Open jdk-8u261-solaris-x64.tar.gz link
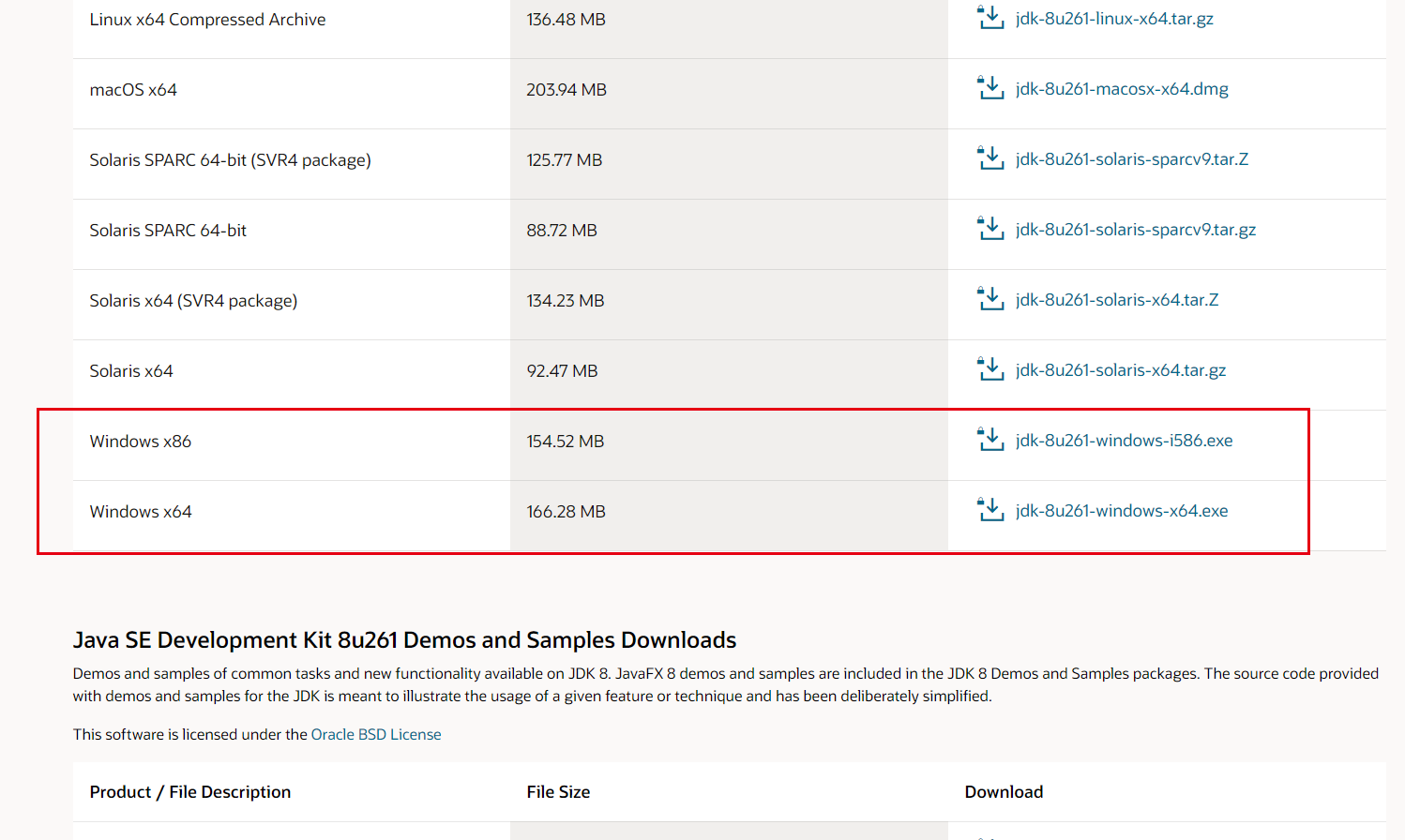 1121,370
